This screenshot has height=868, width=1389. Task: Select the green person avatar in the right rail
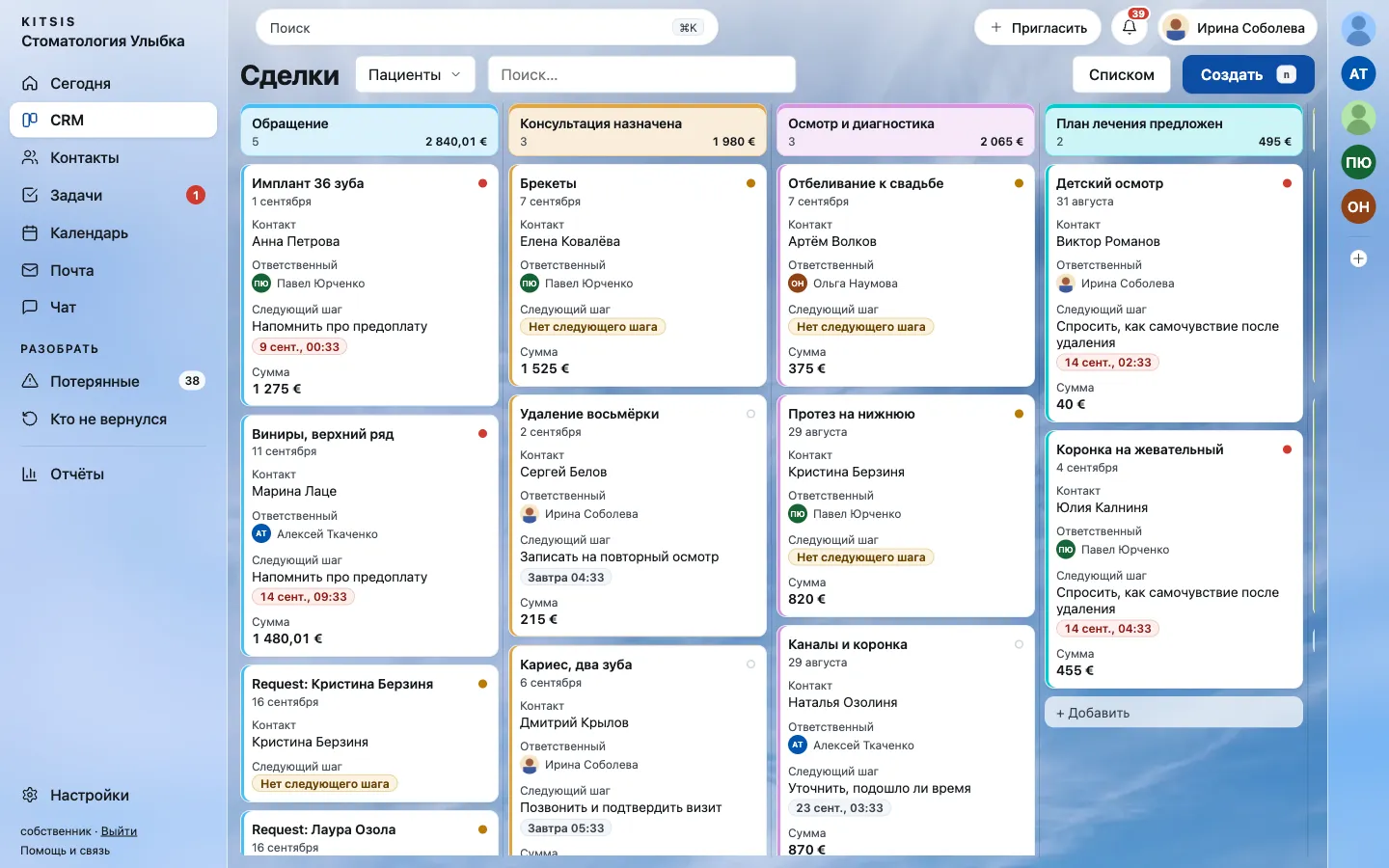tap(1358, 118)
